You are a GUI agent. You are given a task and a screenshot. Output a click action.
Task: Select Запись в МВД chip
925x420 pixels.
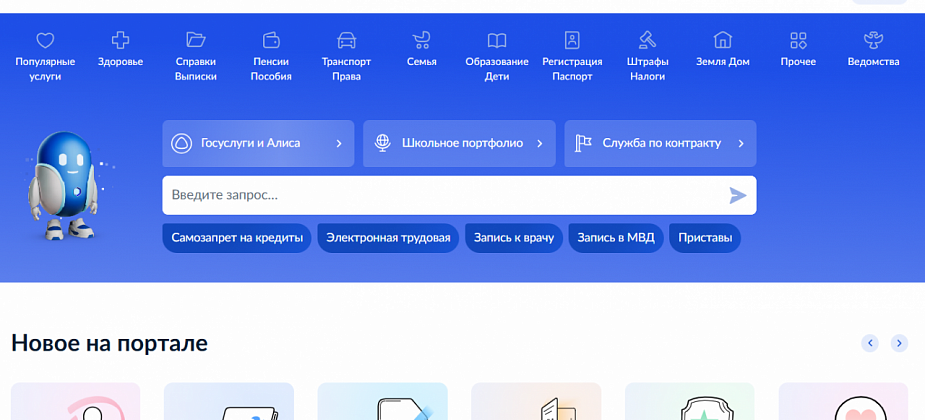(616, 238)
